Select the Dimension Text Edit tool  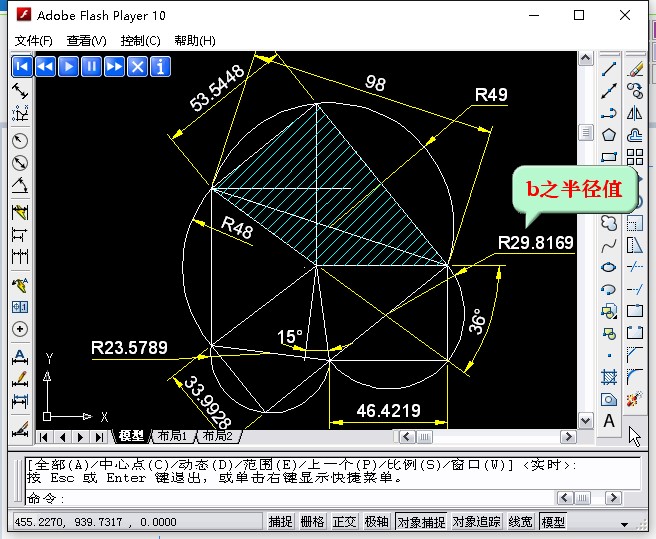pyautogui.click(x=20, y=379)
